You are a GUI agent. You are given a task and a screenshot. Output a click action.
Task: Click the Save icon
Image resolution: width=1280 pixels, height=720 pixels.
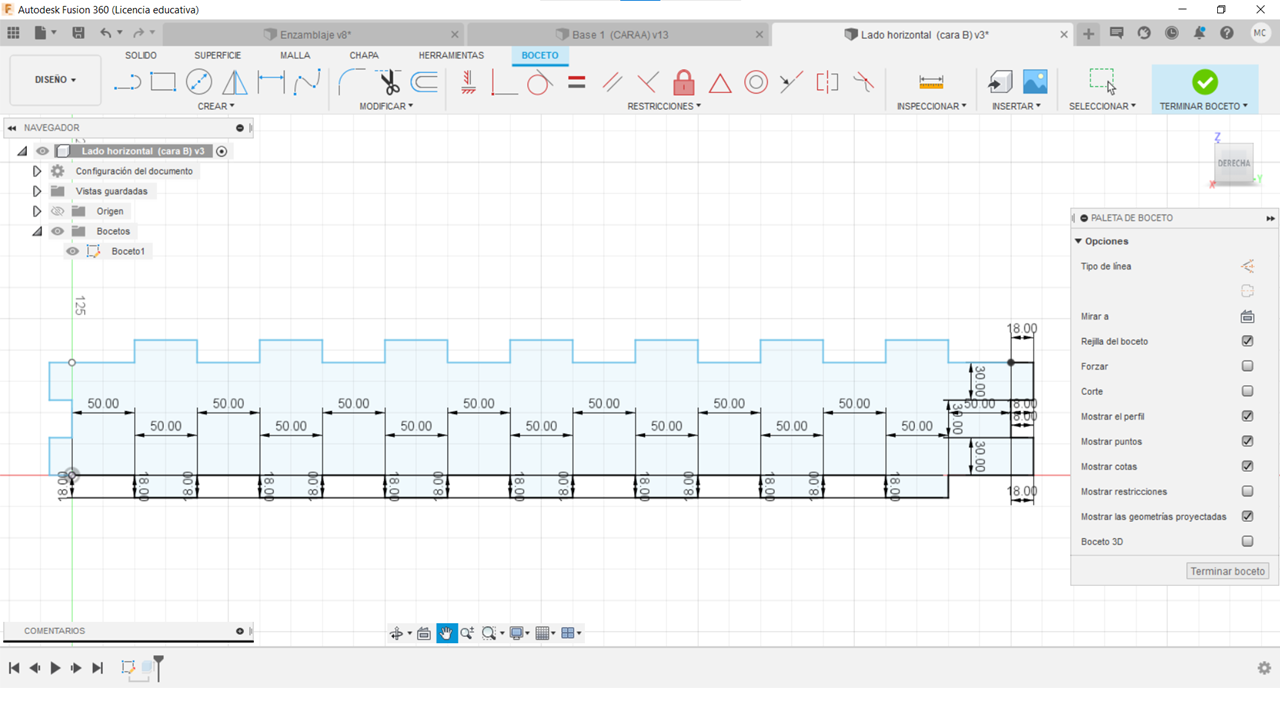[78, 33]
